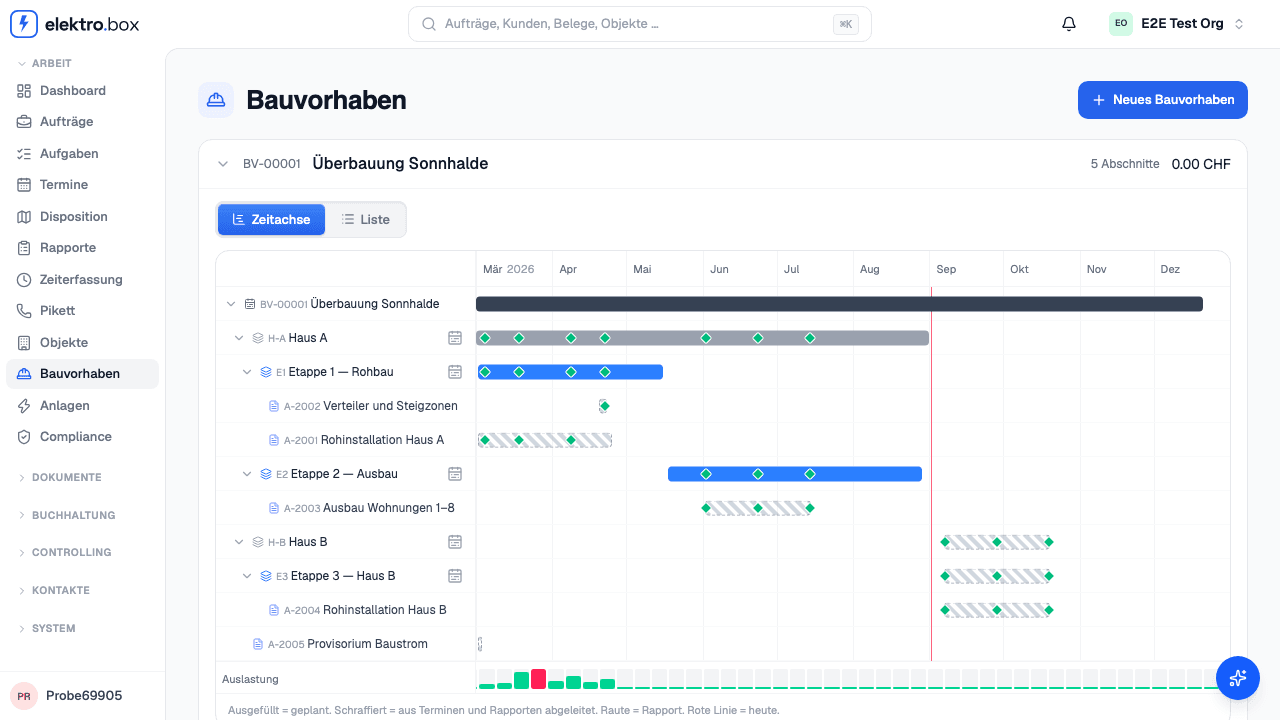Collapse the Haus A tree row
This screenshot has height=720, width=1280.
coord(239,338)
